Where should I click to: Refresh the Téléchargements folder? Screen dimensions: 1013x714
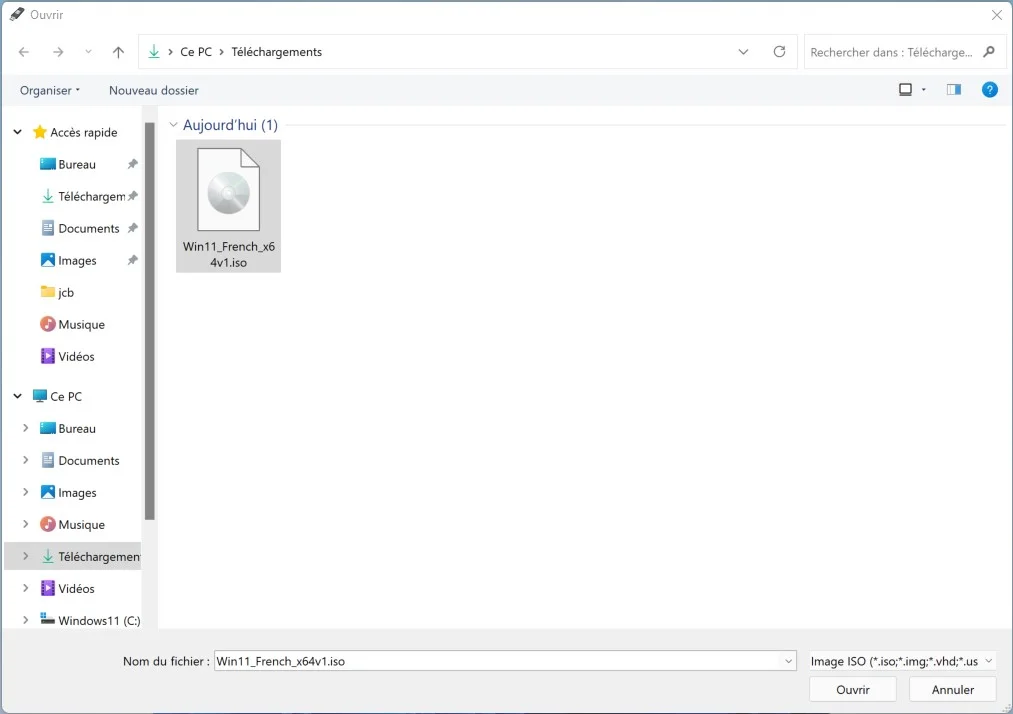[x=779, y=51]
